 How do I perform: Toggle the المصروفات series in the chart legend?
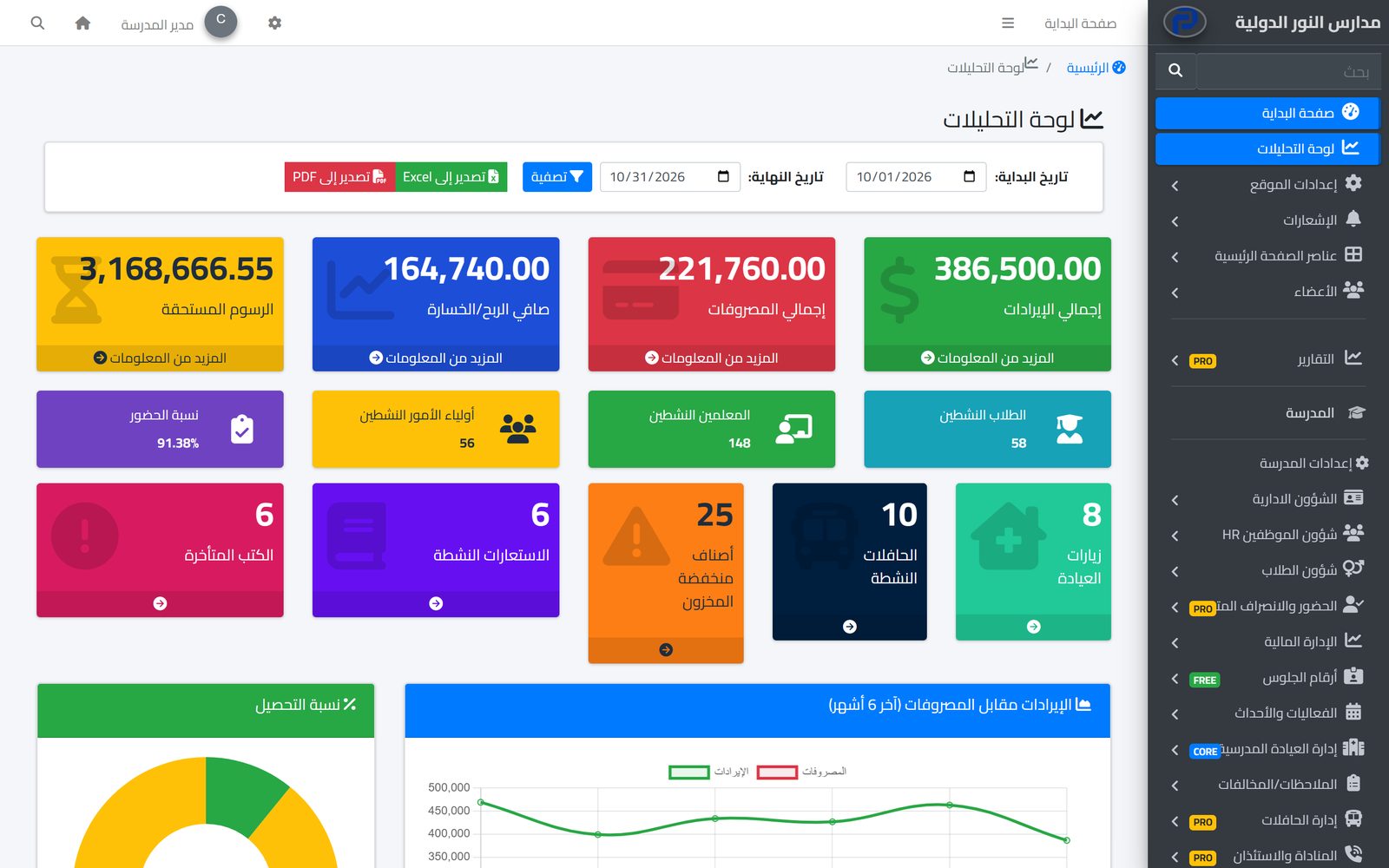click(800, 772)
